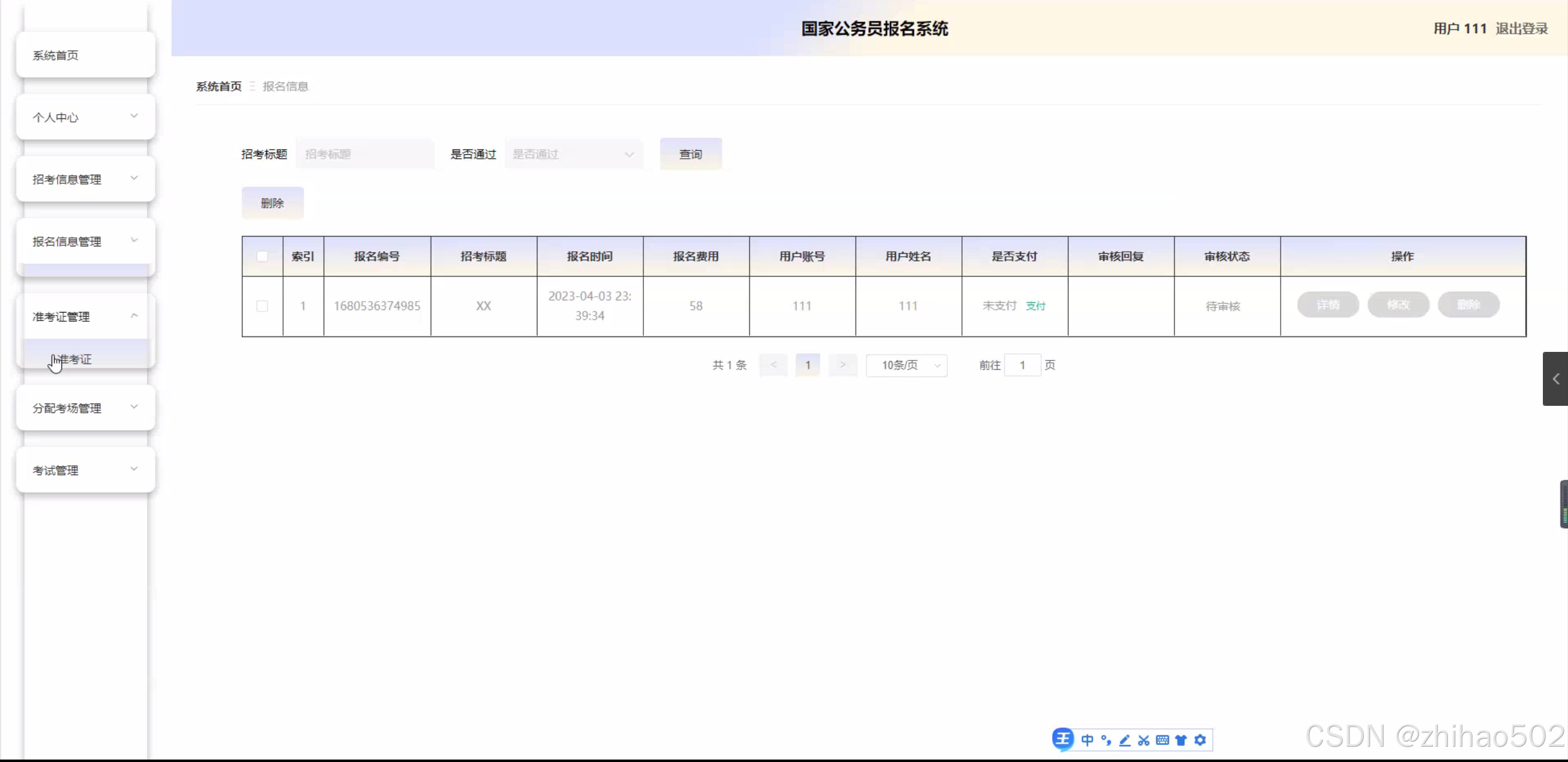Open the 准考证 submenu item

76,359
